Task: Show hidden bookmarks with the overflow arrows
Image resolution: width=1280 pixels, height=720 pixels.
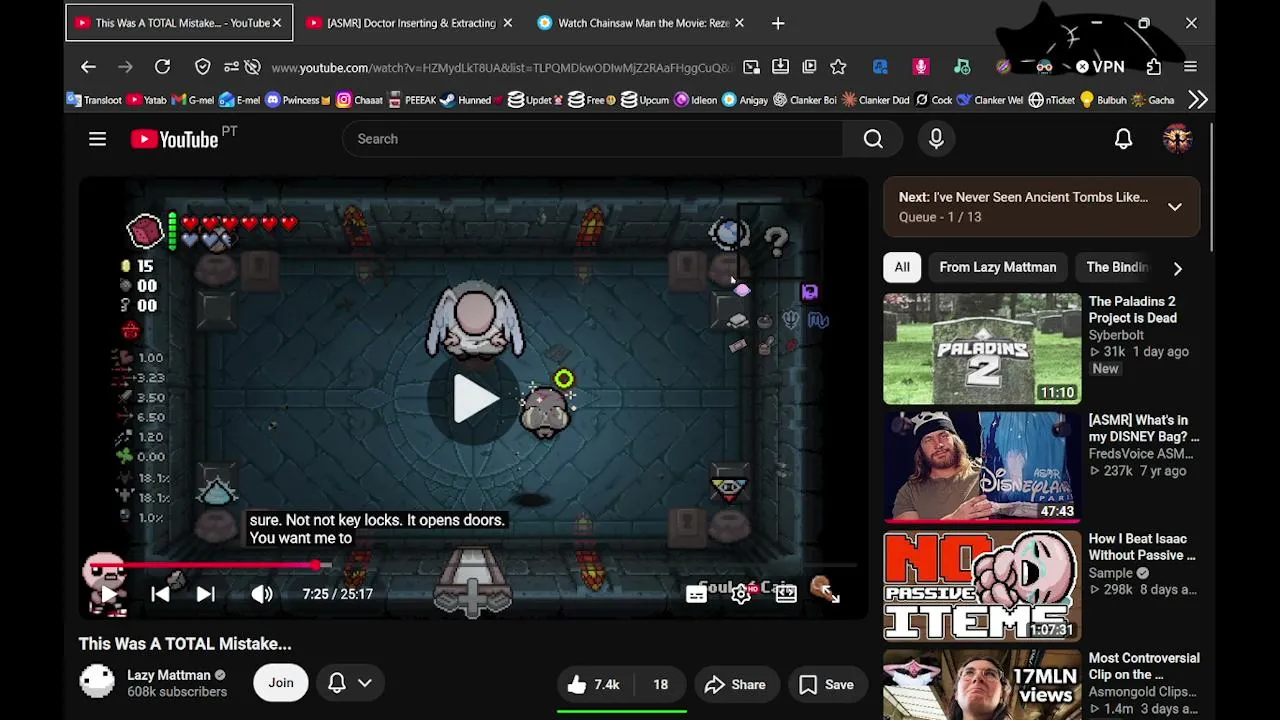Action: tap(1198, 100)
